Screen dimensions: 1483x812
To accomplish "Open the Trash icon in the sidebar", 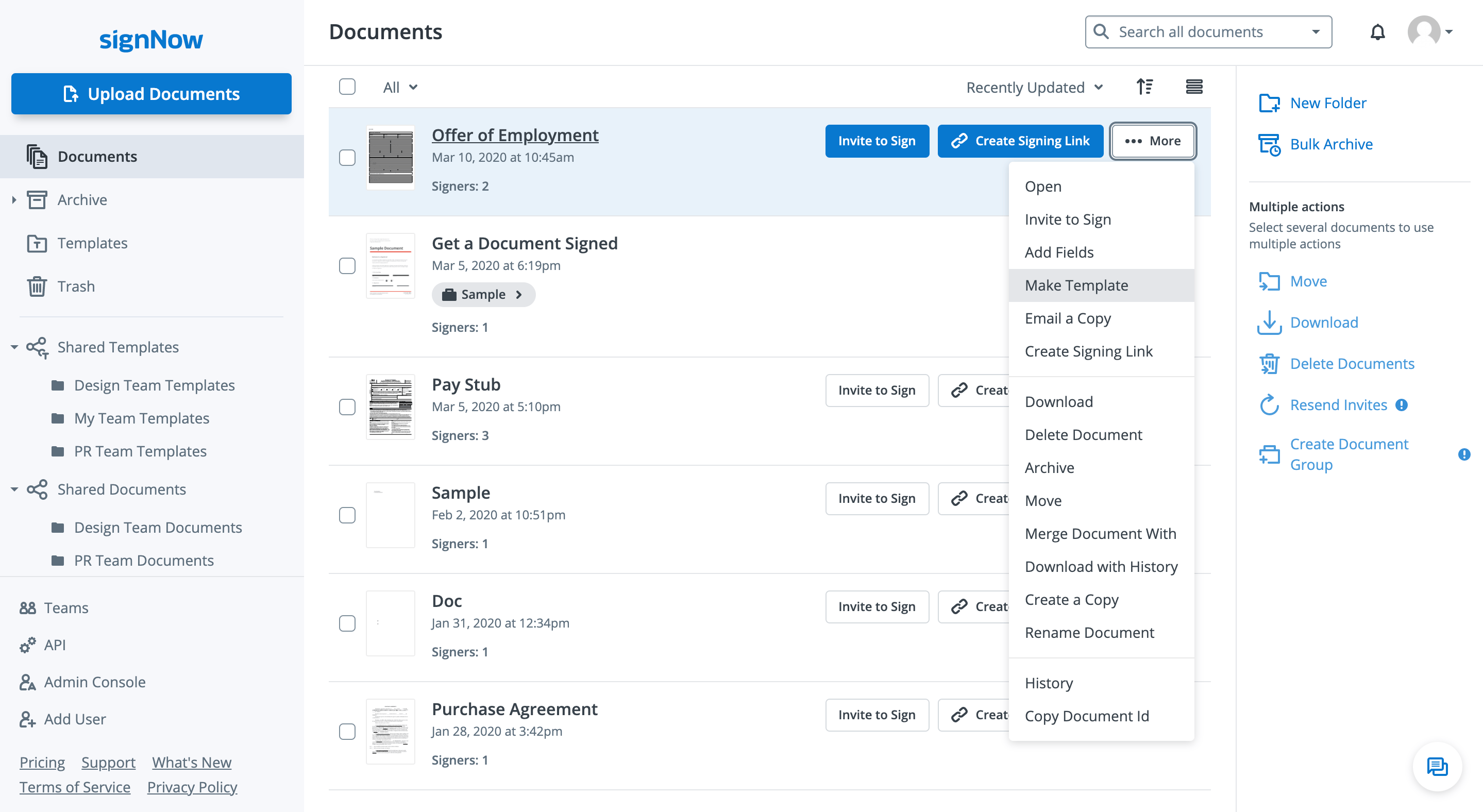I will (37, 286).
